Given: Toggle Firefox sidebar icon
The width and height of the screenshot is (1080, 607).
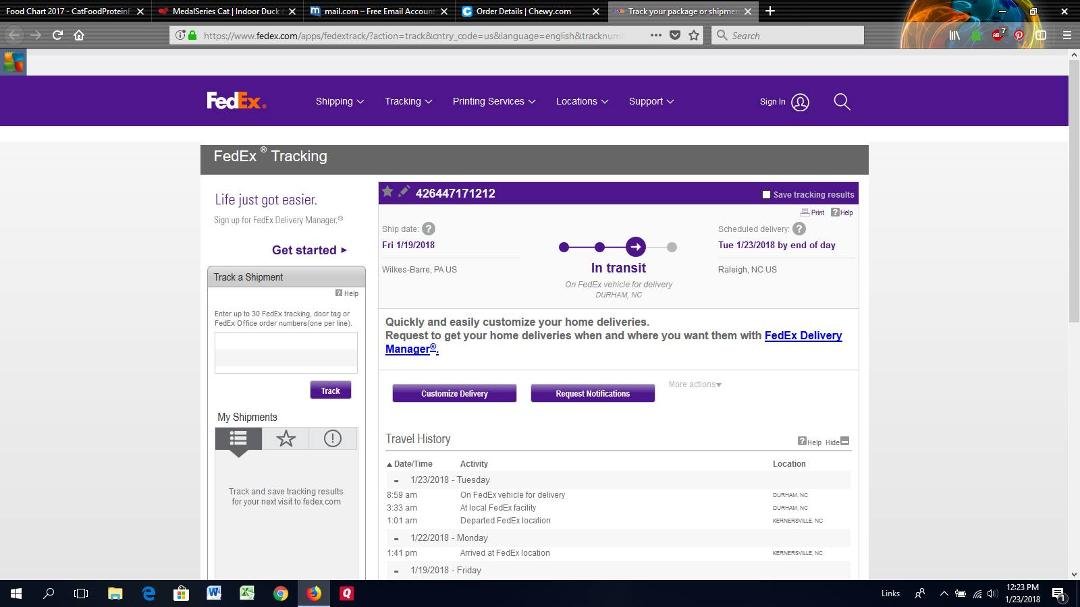Looking at the screenshot, I should tap(1041, 35).
